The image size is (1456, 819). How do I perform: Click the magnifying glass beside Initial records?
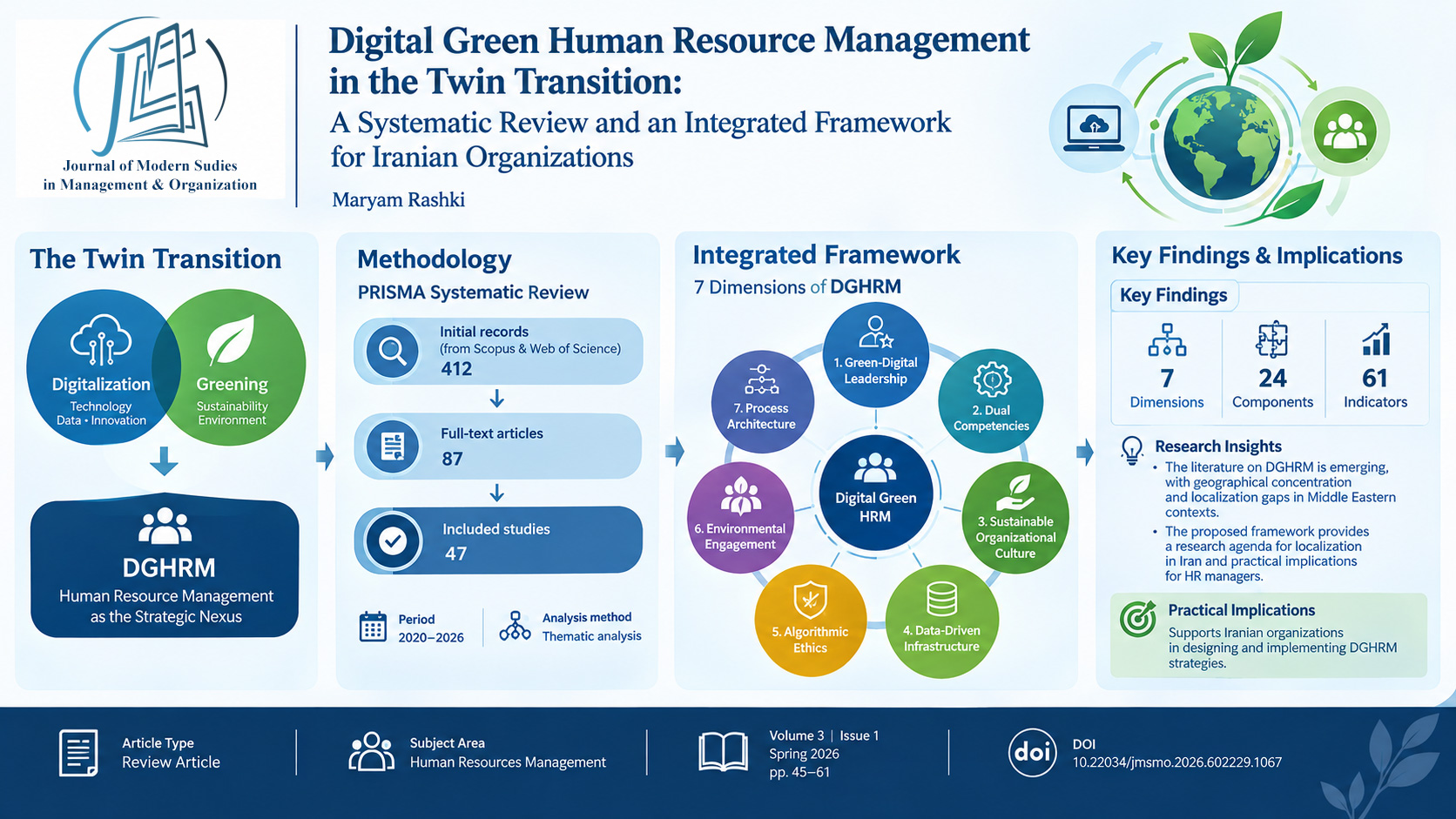pos(392,351)
